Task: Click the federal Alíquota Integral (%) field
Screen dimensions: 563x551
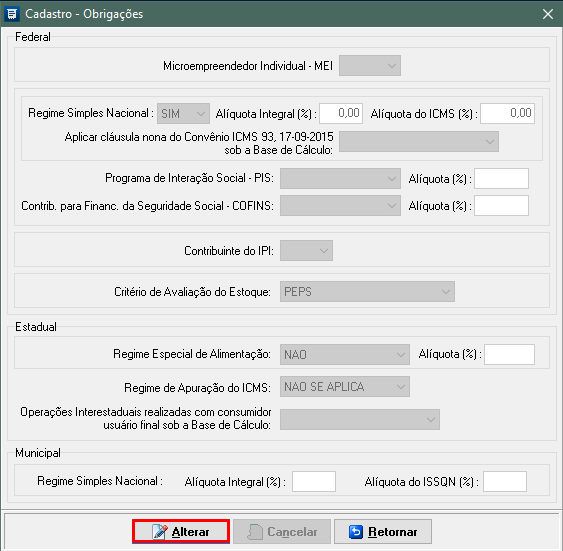Action: pos(341,113)
